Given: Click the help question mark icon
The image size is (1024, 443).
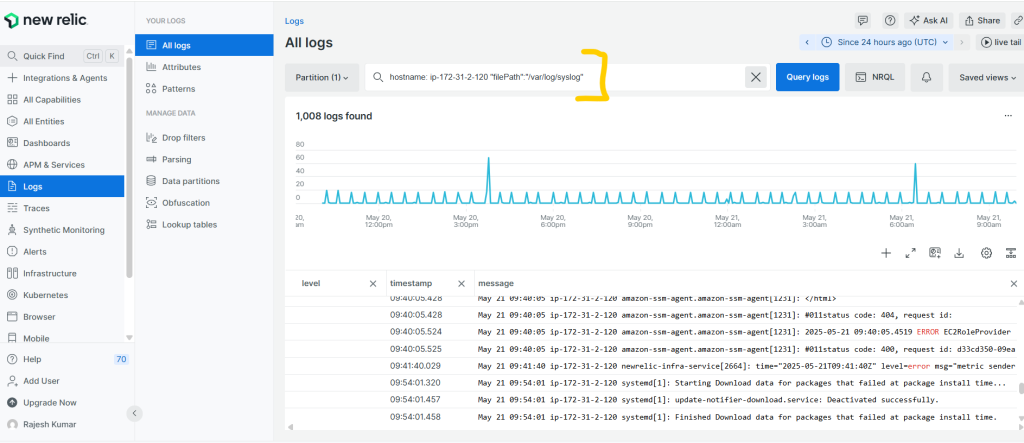Looking at the screenshot, I should (x=889, y=20).
